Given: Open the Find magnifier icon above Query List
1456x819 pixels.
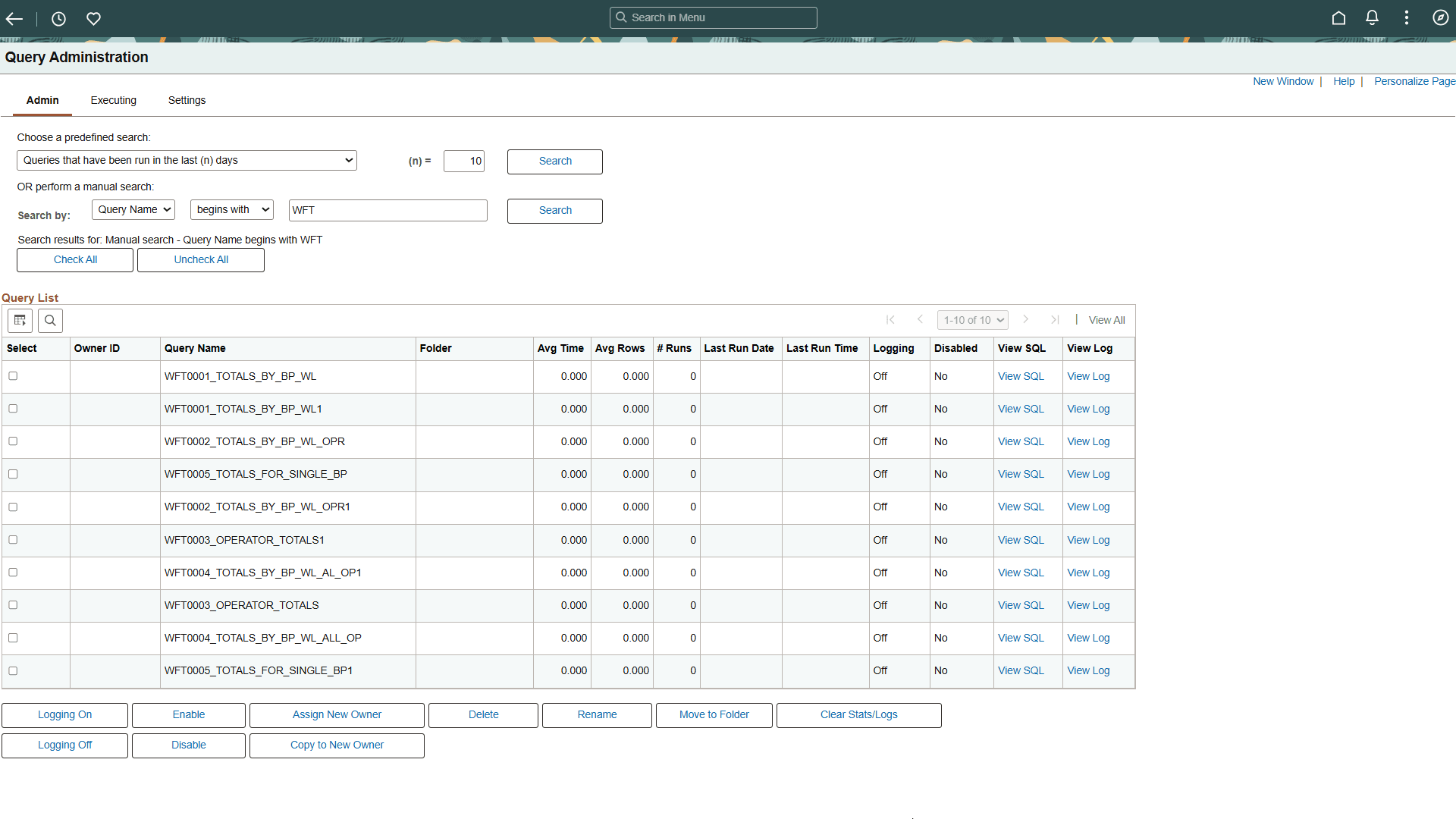Looking at the screenshot, I should [50, 320].
